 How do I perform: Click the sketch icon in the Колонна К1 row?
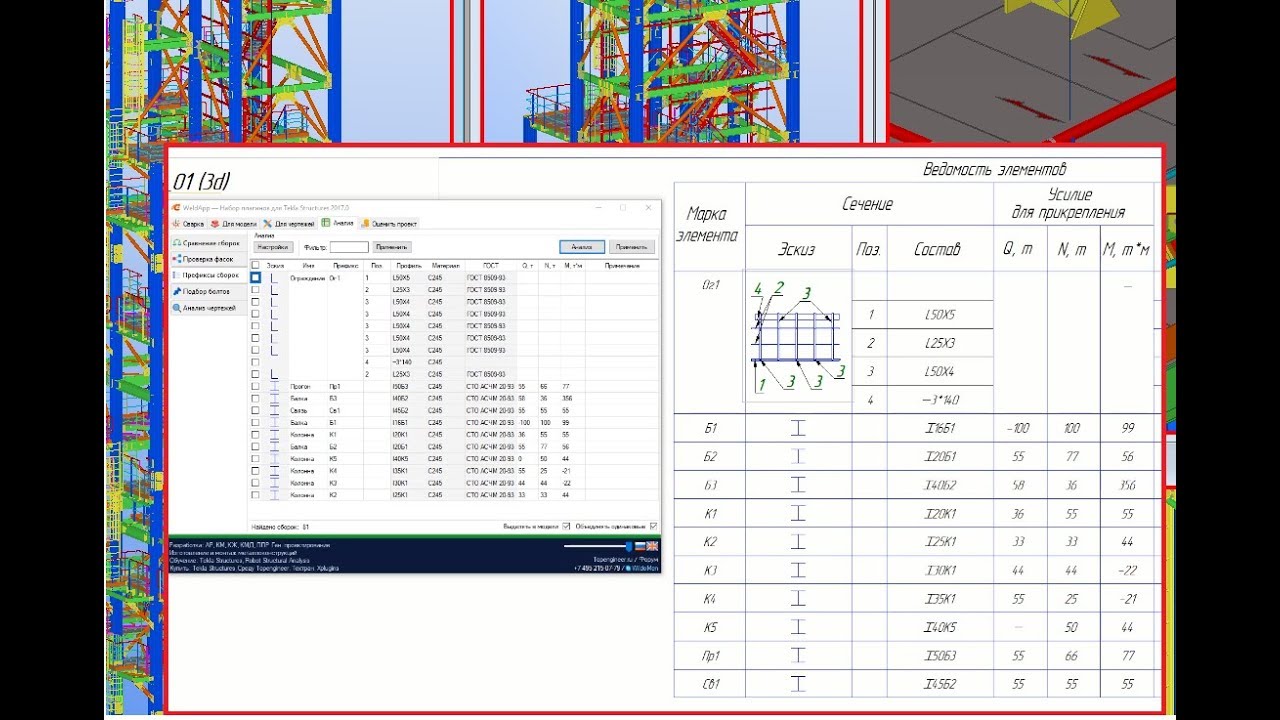coord(274,434)
